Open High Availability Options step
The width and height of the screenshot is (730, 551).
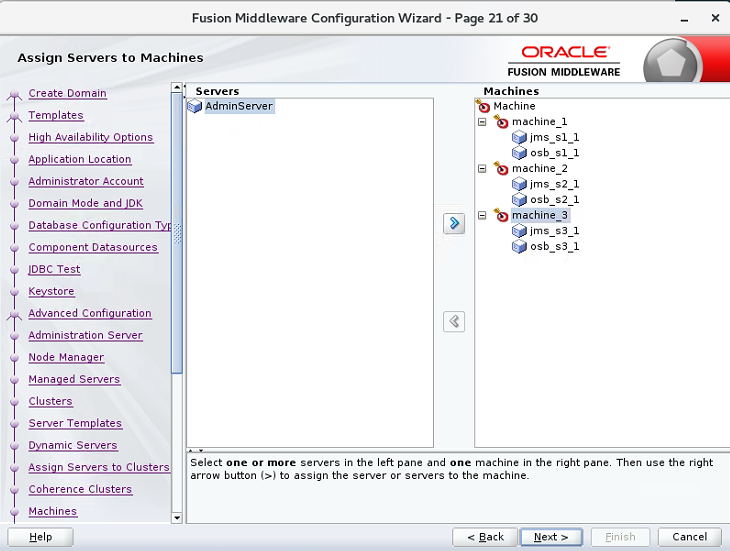tap(91, 137)
